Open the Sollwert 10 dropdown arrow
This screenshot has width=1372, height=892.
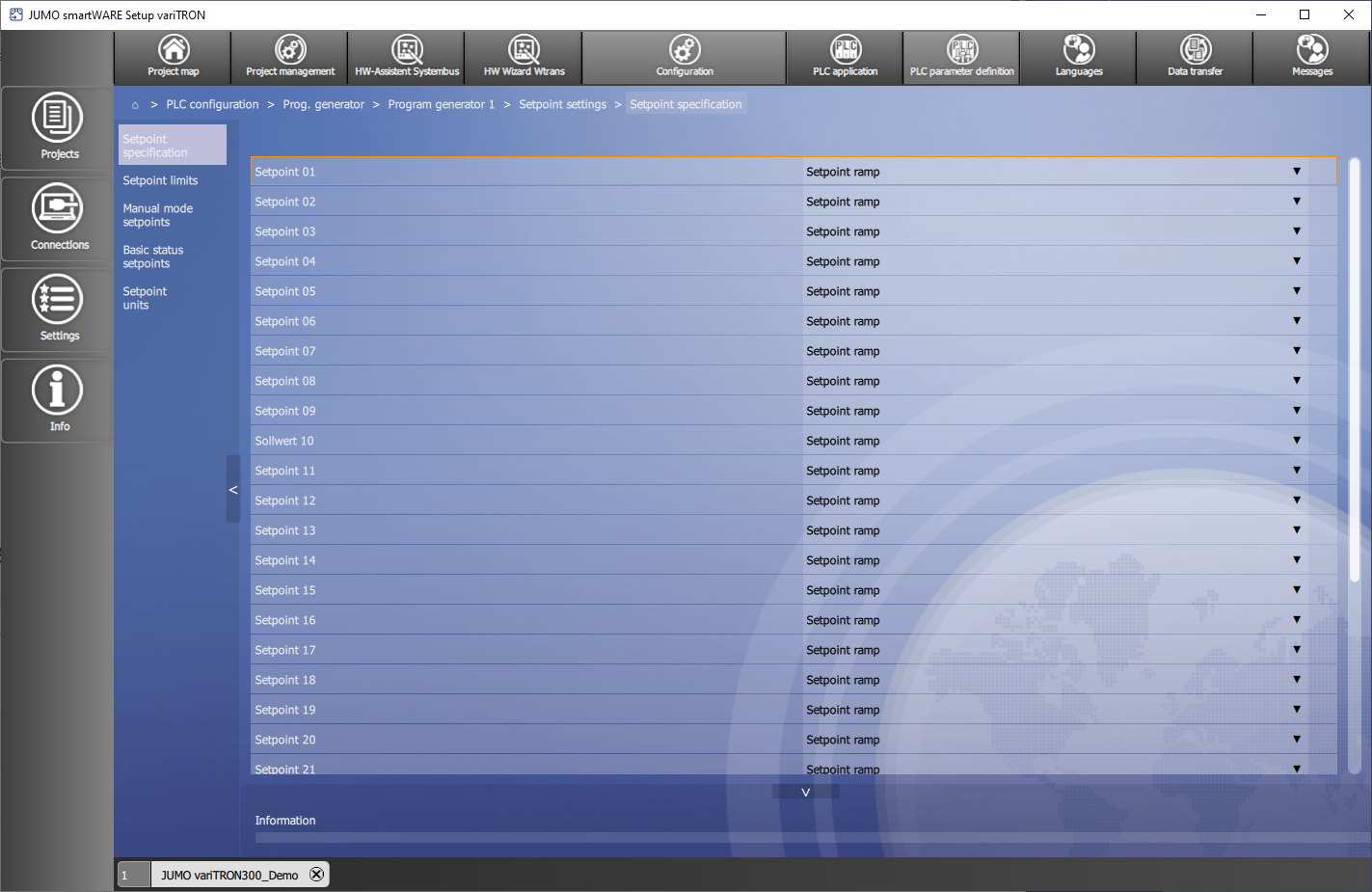pos(1296,441)
